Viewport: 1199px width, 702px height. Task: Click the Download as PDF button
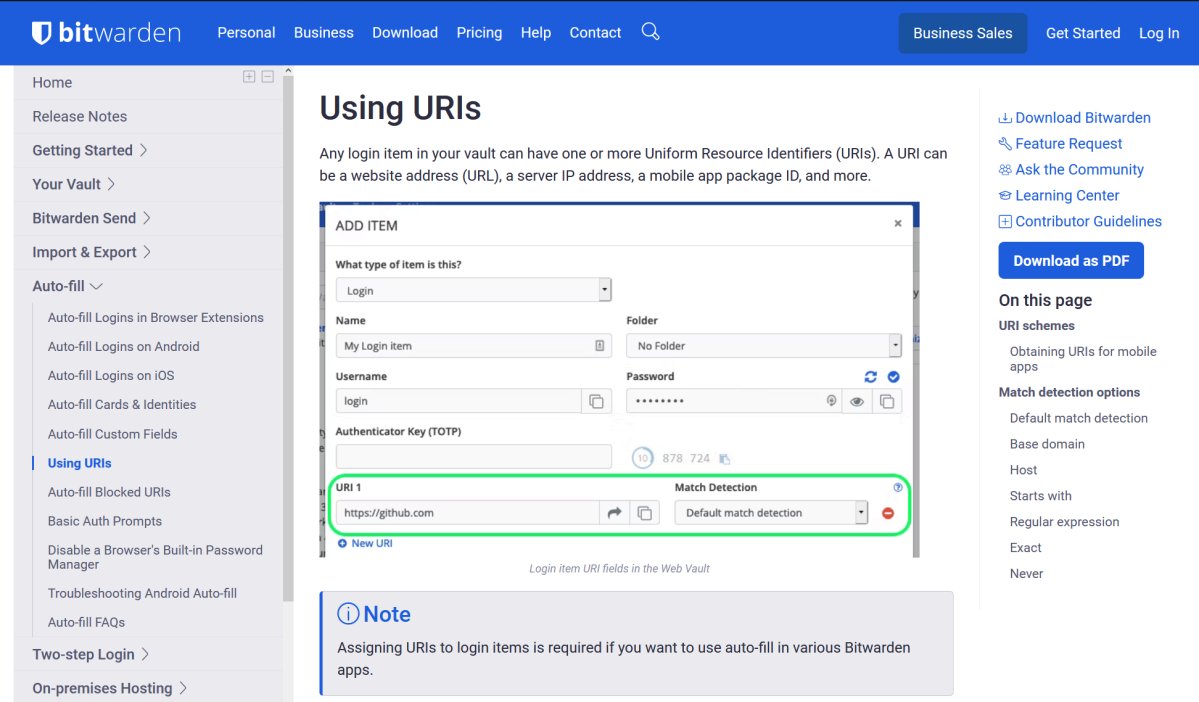point(1071,261)
